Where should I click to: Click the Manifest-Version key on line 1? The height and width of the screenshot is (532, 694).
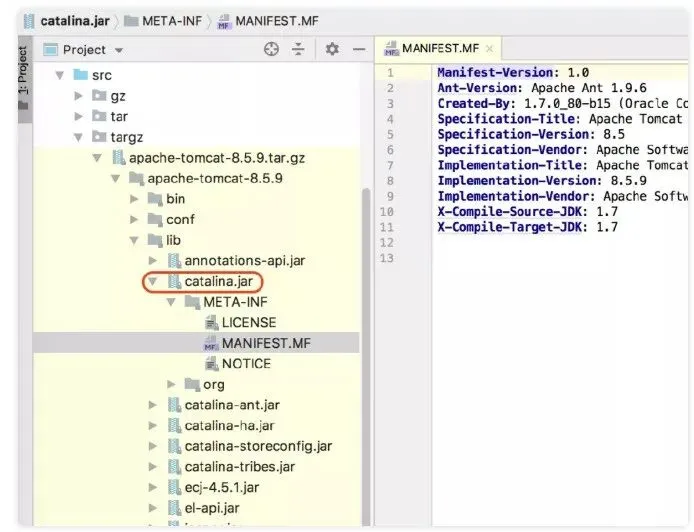point(495,72)
